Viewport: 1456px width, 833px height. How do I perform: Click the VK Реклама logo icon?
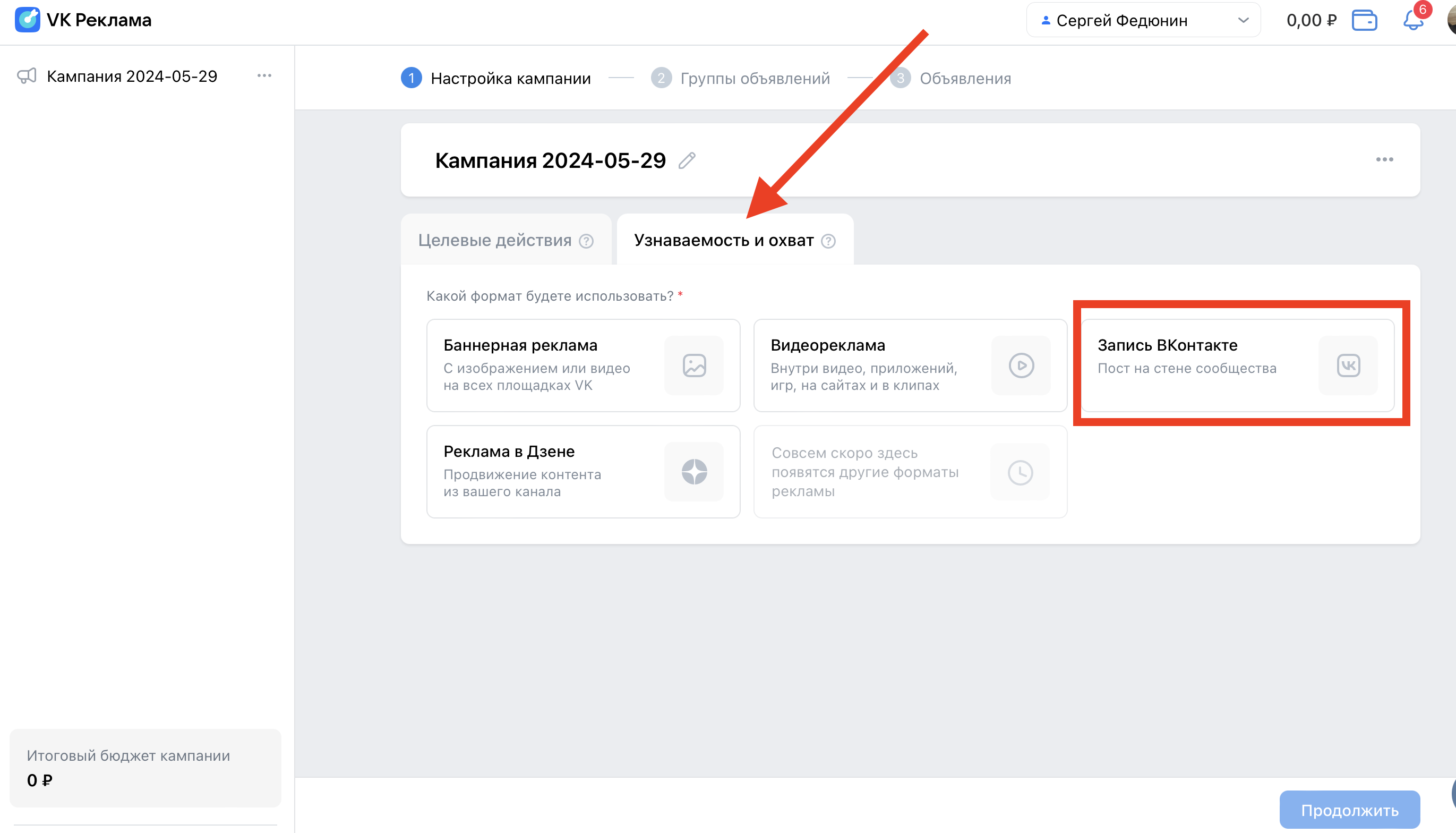(27, 20)
